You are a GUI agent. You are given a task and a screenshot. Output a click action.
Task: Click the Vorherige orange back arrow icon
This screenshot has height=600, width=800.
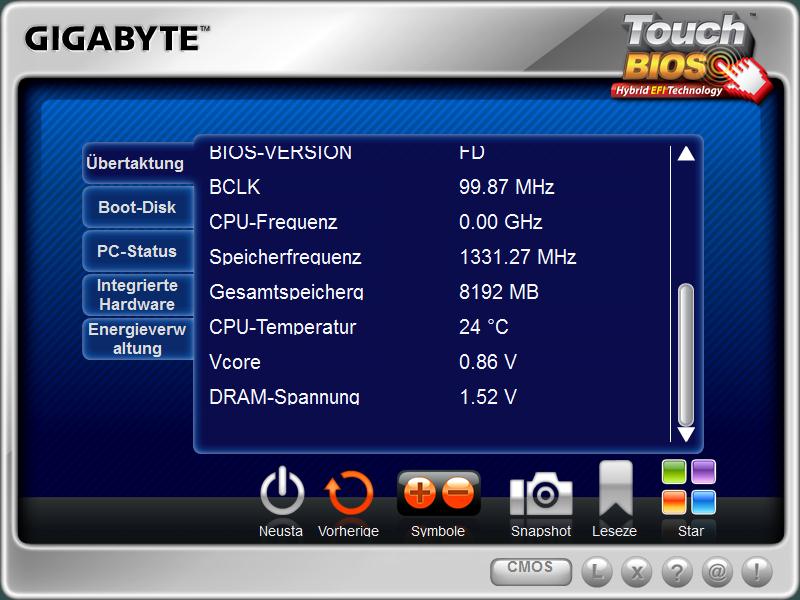[349, 493]
